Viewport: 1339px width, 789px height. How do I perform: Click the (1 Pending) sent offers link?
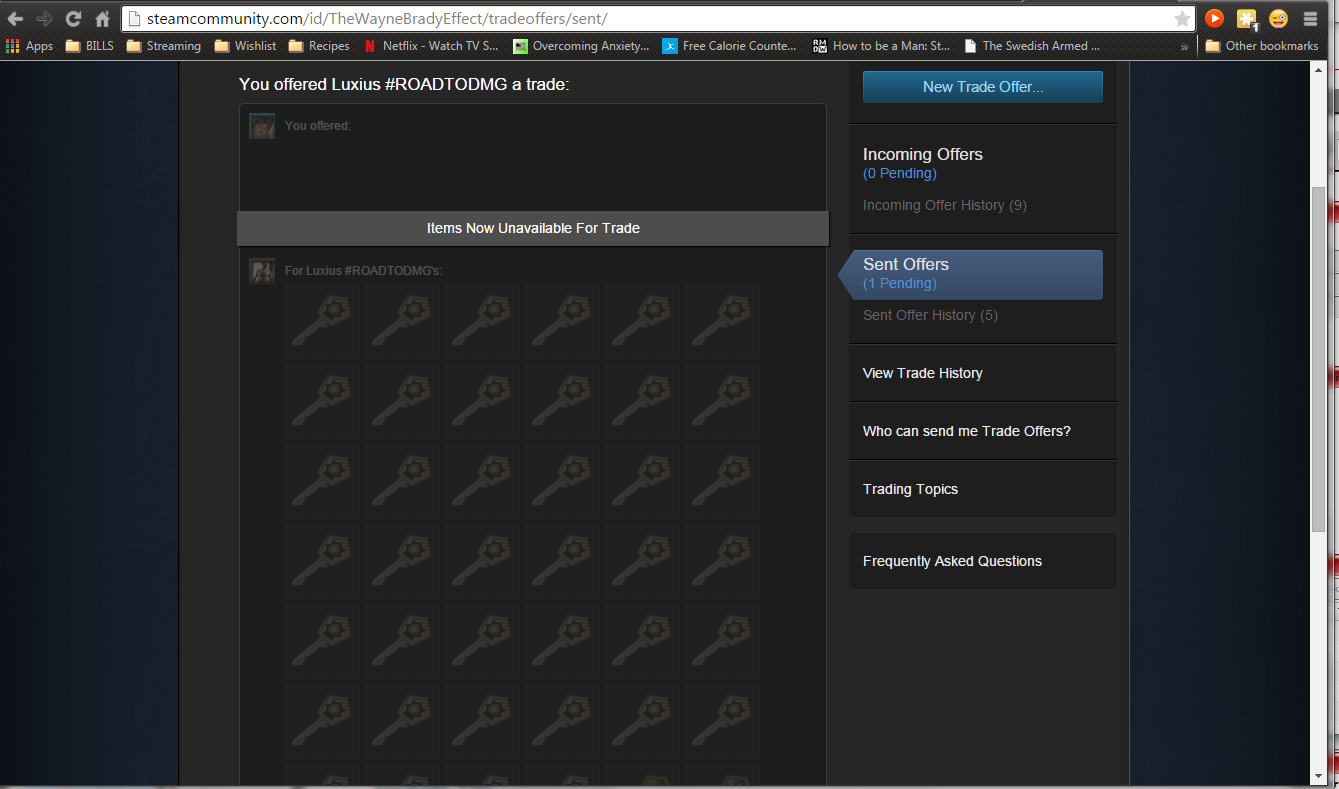pyautogui.click(x=900, y=283)
